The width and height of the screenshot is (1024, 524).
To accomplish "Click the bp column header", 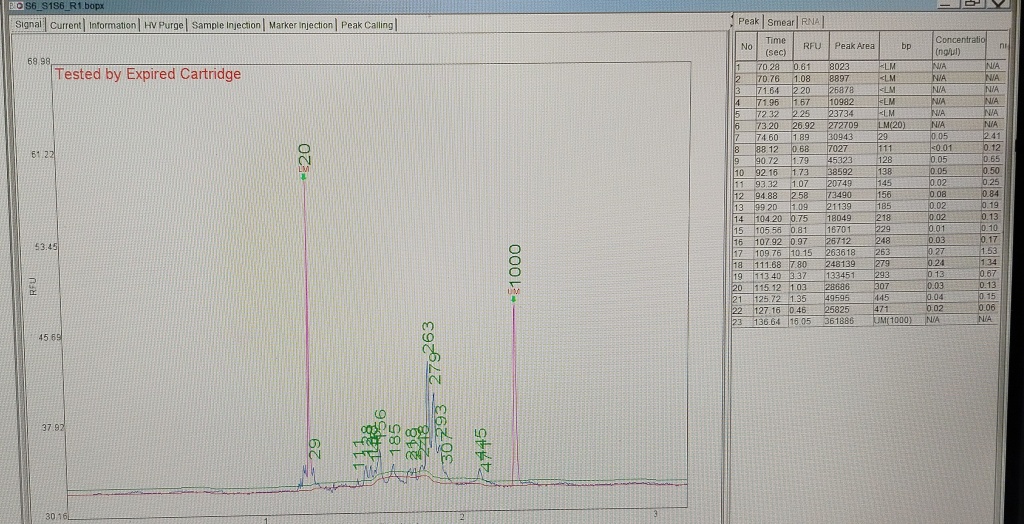I will click(x=906, y=45).
